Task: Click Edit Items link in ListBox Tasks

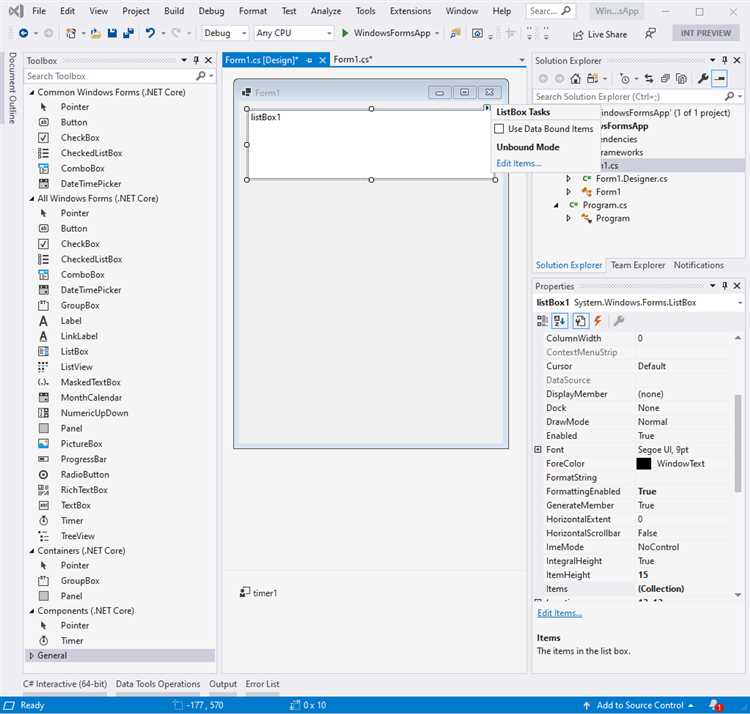Action: click(x=518, y=163)
